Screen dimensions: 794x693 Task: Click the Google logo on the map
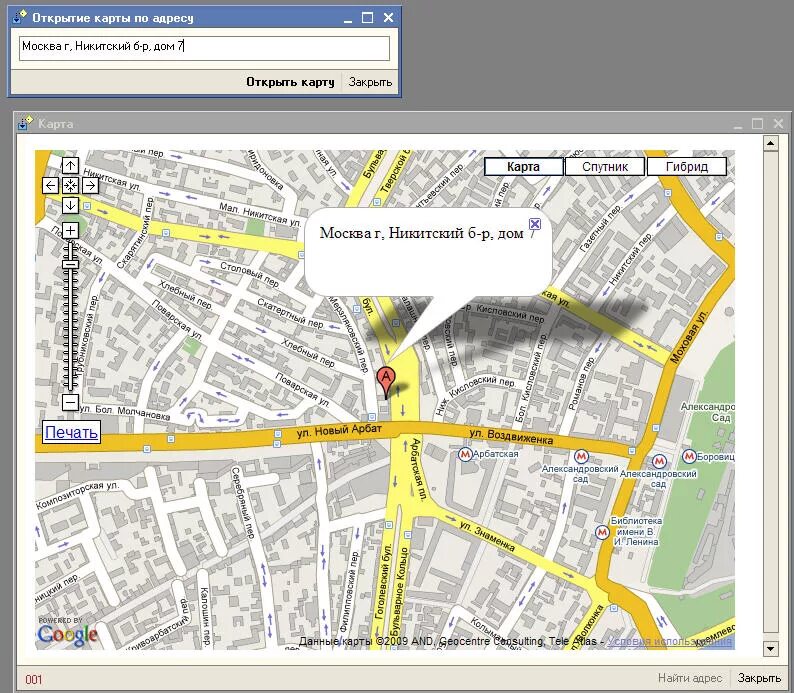(x=67, y=635)
